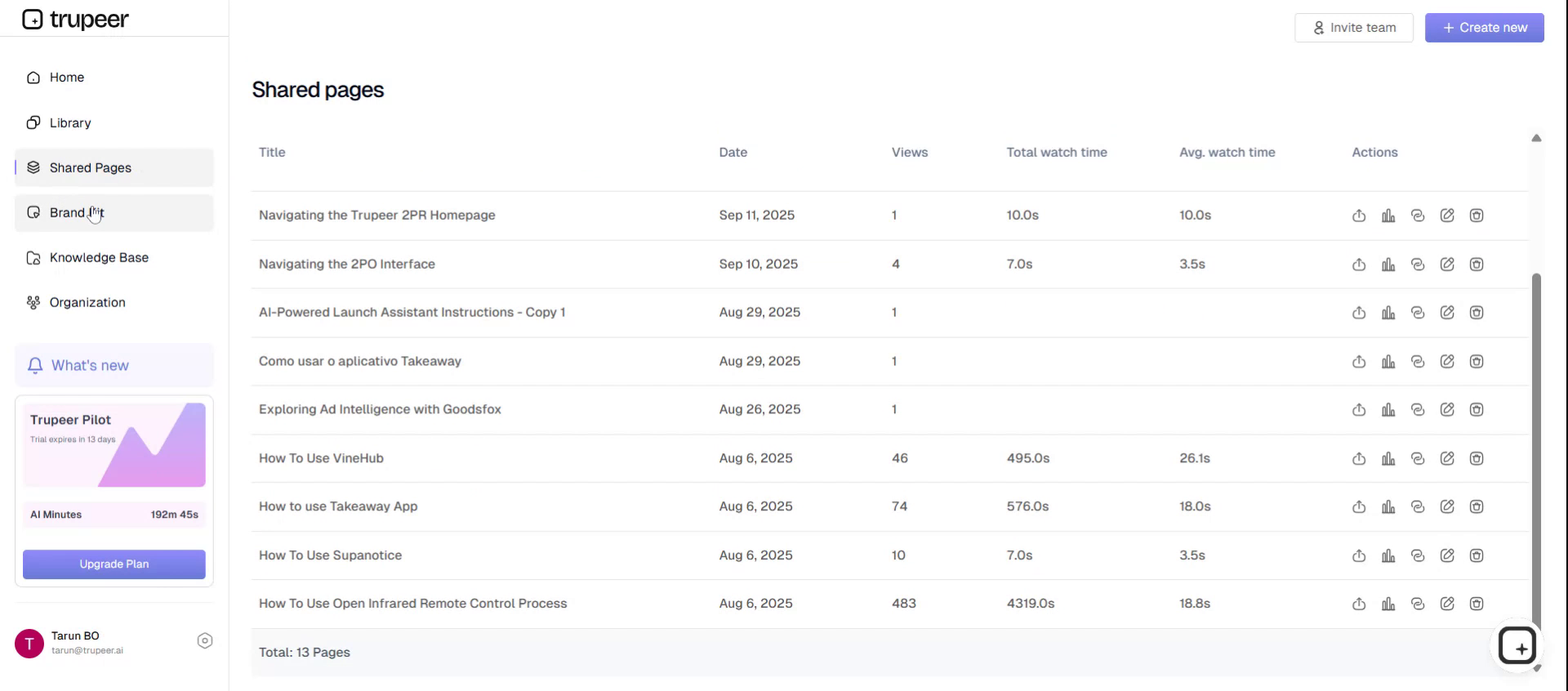1568x691 pixels.
Task: Click the Upgrade Plan button
Action: (114, 564)
